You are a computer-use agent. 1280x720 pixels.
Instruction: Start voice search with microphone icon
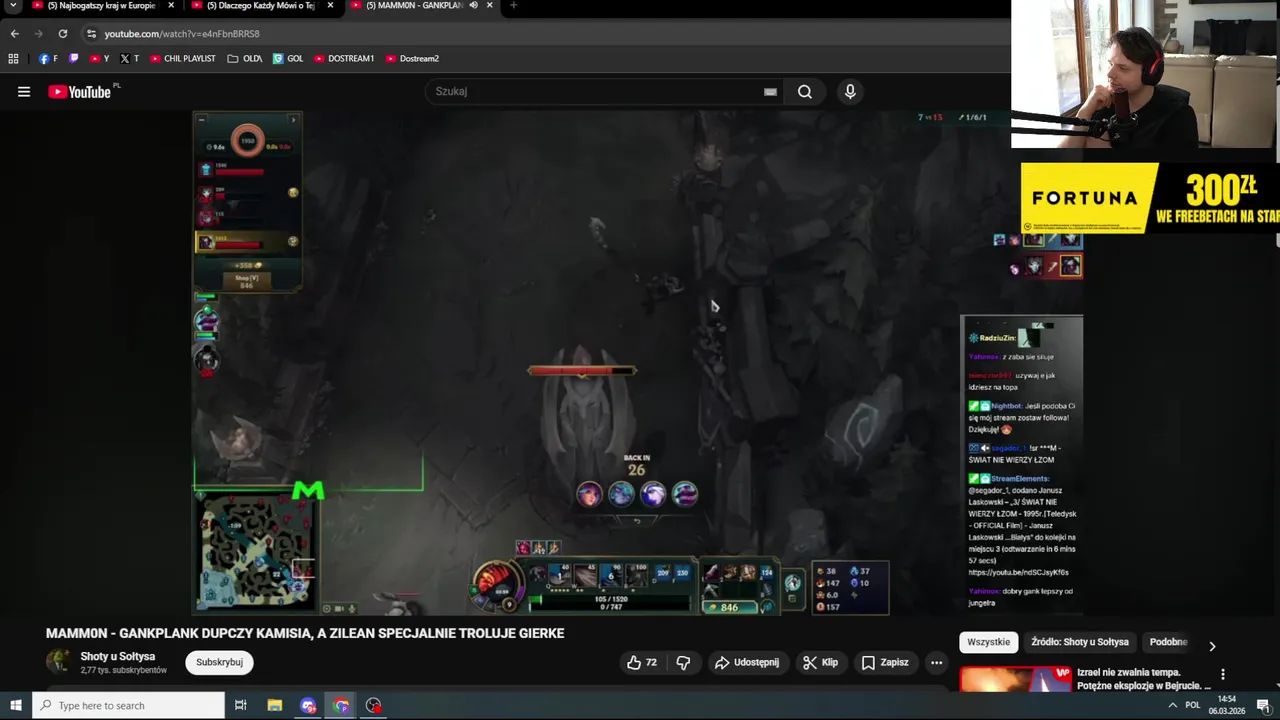(850, 92)
